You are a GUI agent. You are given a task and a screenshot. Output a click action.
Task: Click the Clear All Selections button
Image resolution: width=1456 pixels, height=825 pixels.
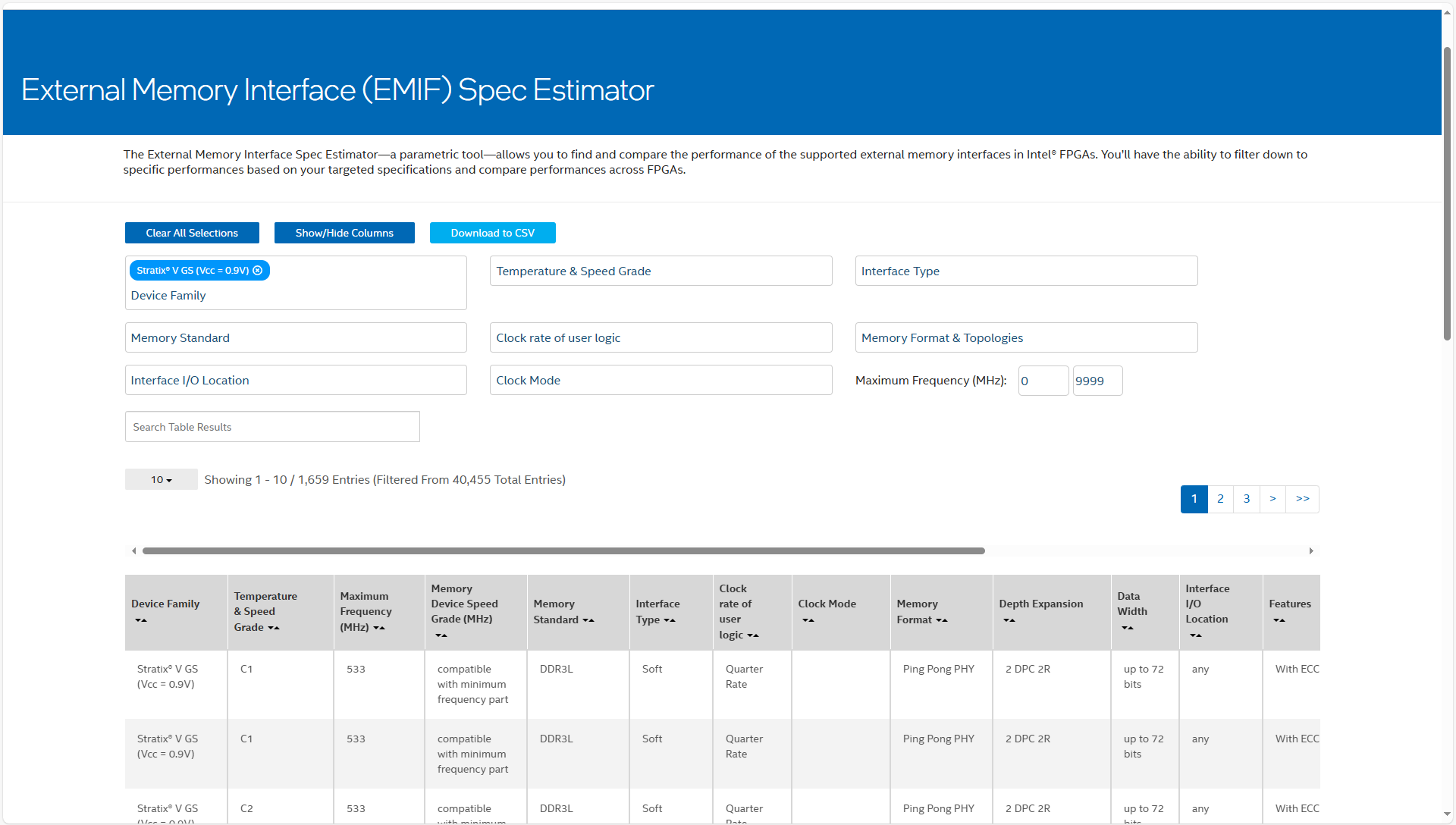click(x=191, y=233)
